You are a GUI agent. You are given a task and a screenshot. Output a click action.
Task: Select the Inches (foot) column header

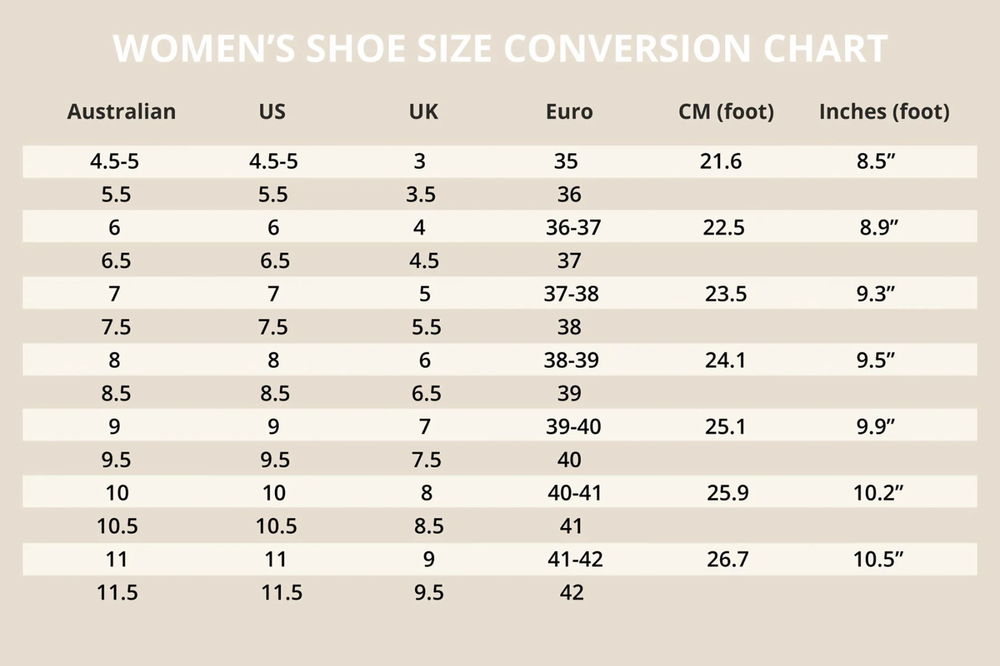884,112
